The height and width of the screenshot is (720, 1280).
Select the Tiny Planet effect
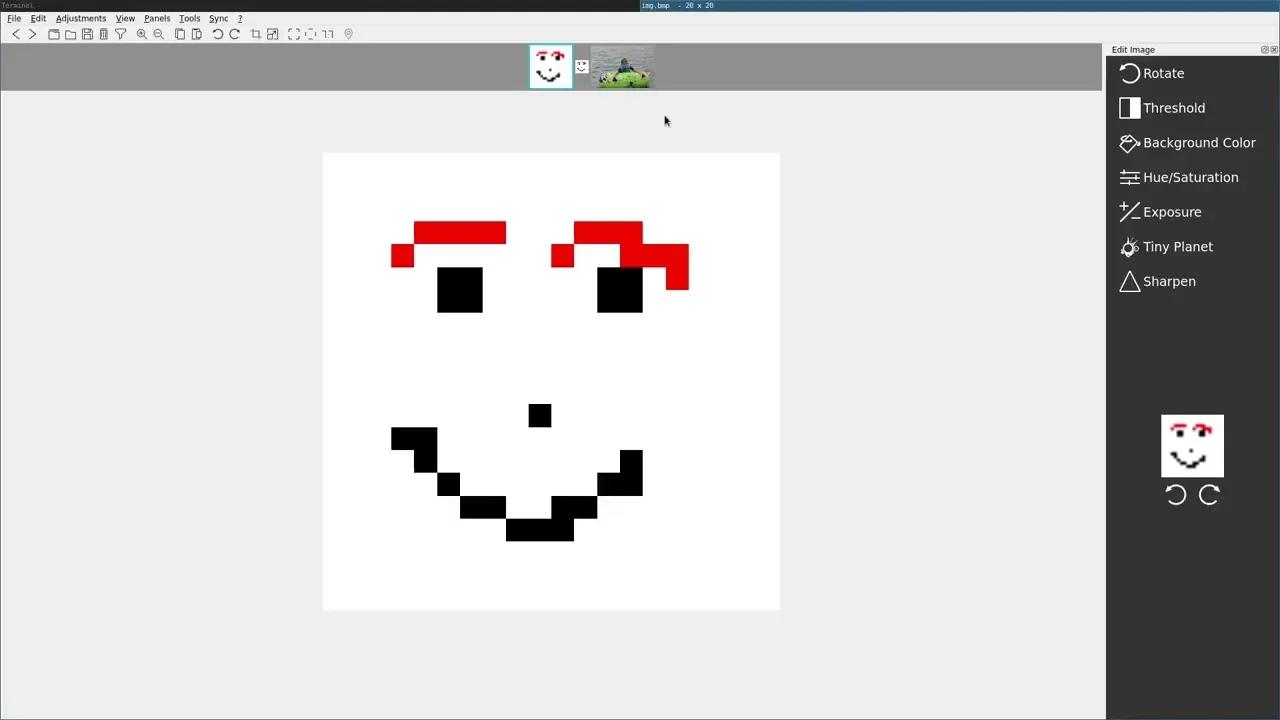[1177, 247]
